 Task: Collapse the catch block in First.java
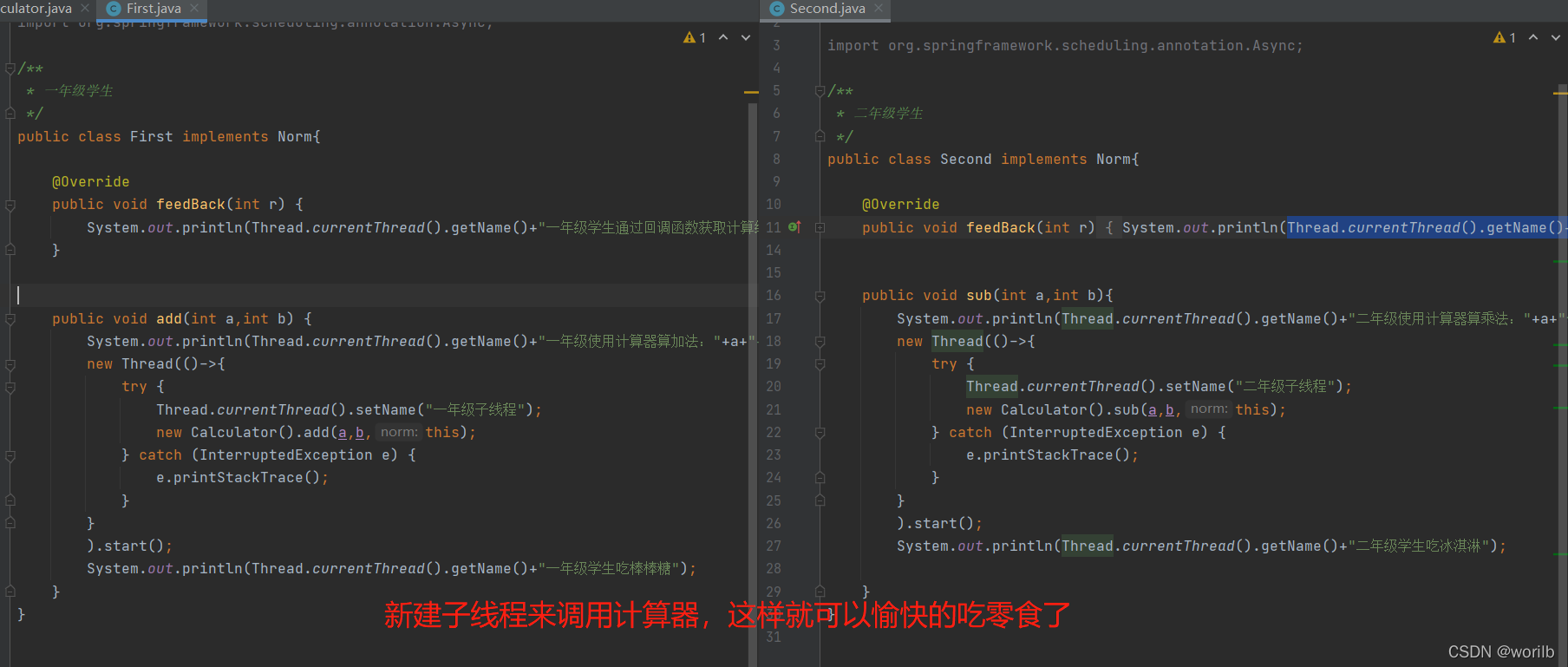[10, 455]
